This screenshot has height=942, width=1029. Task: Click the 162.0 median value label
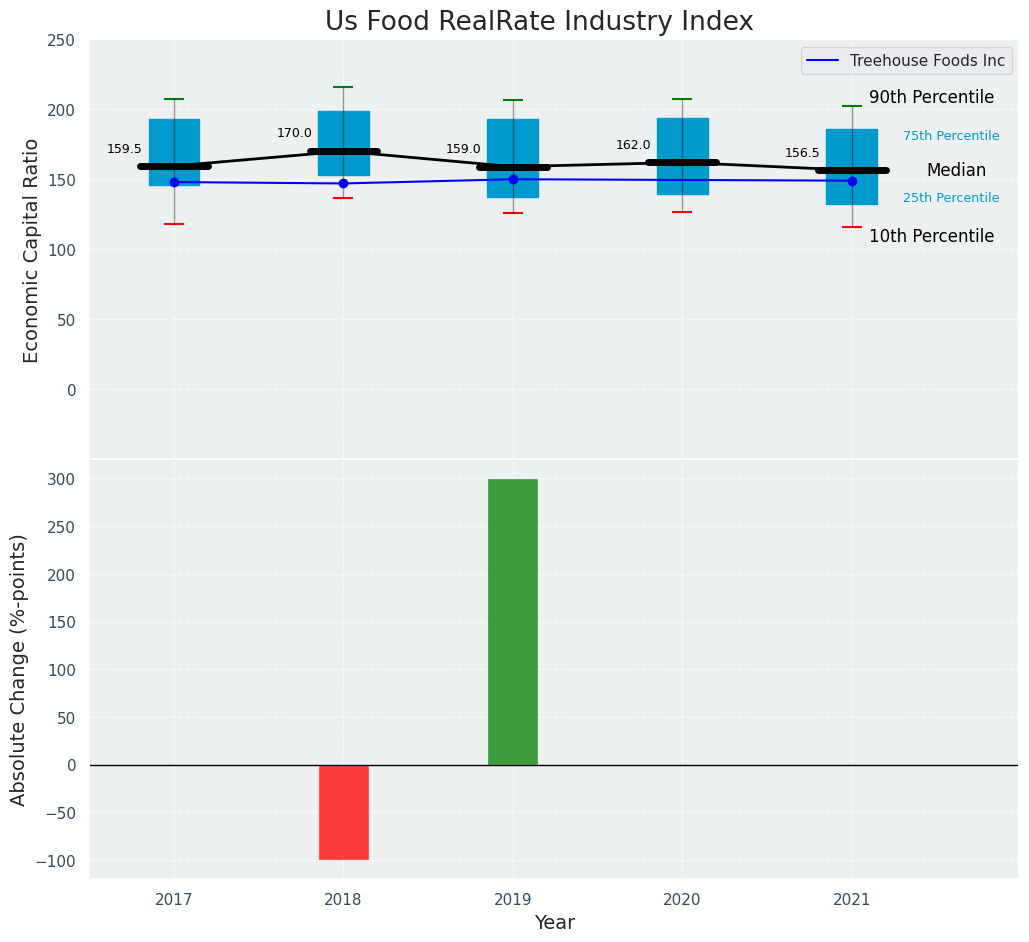633,145
